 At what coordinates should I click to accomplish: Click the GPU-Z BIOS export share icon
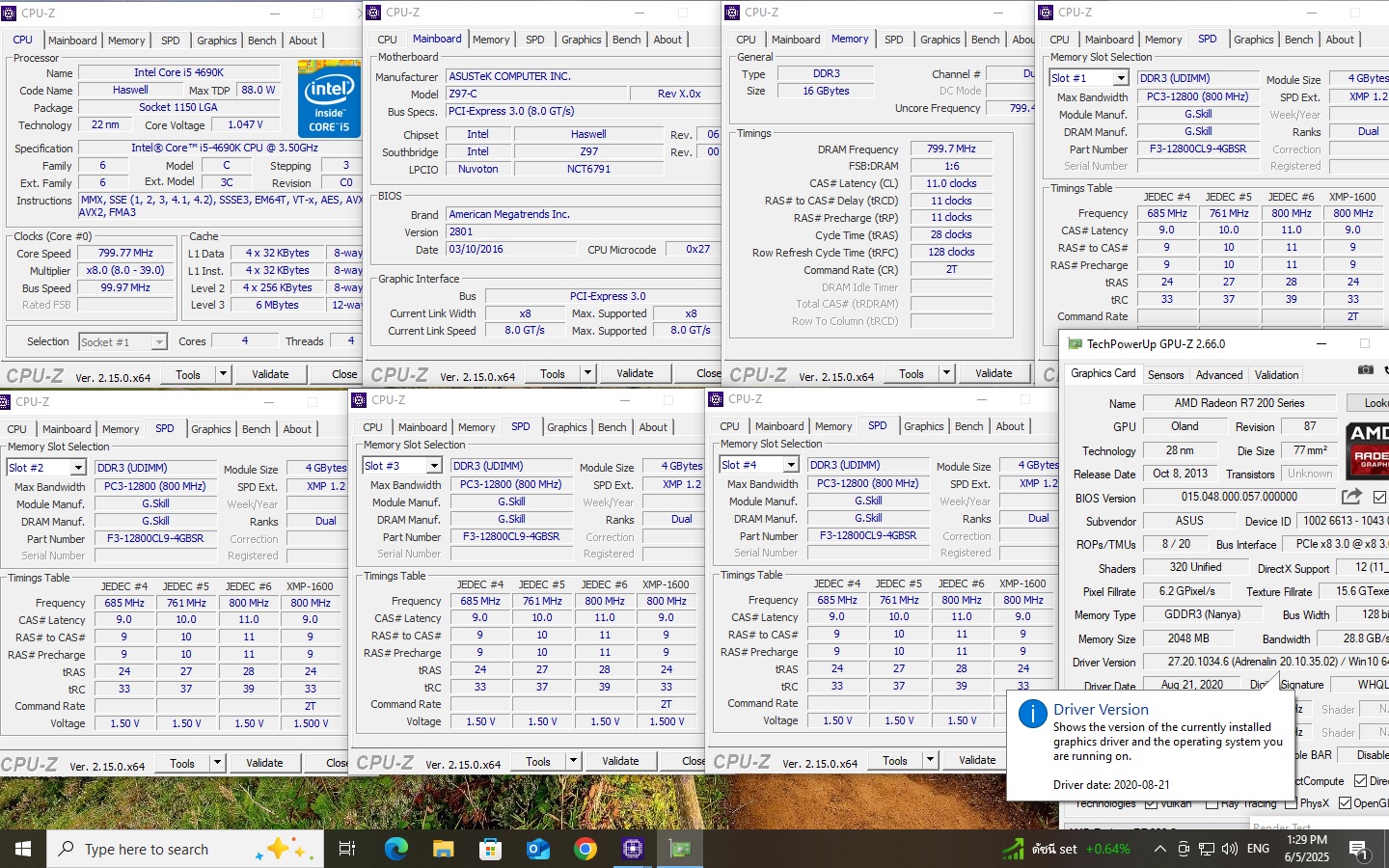[1351, 496]
